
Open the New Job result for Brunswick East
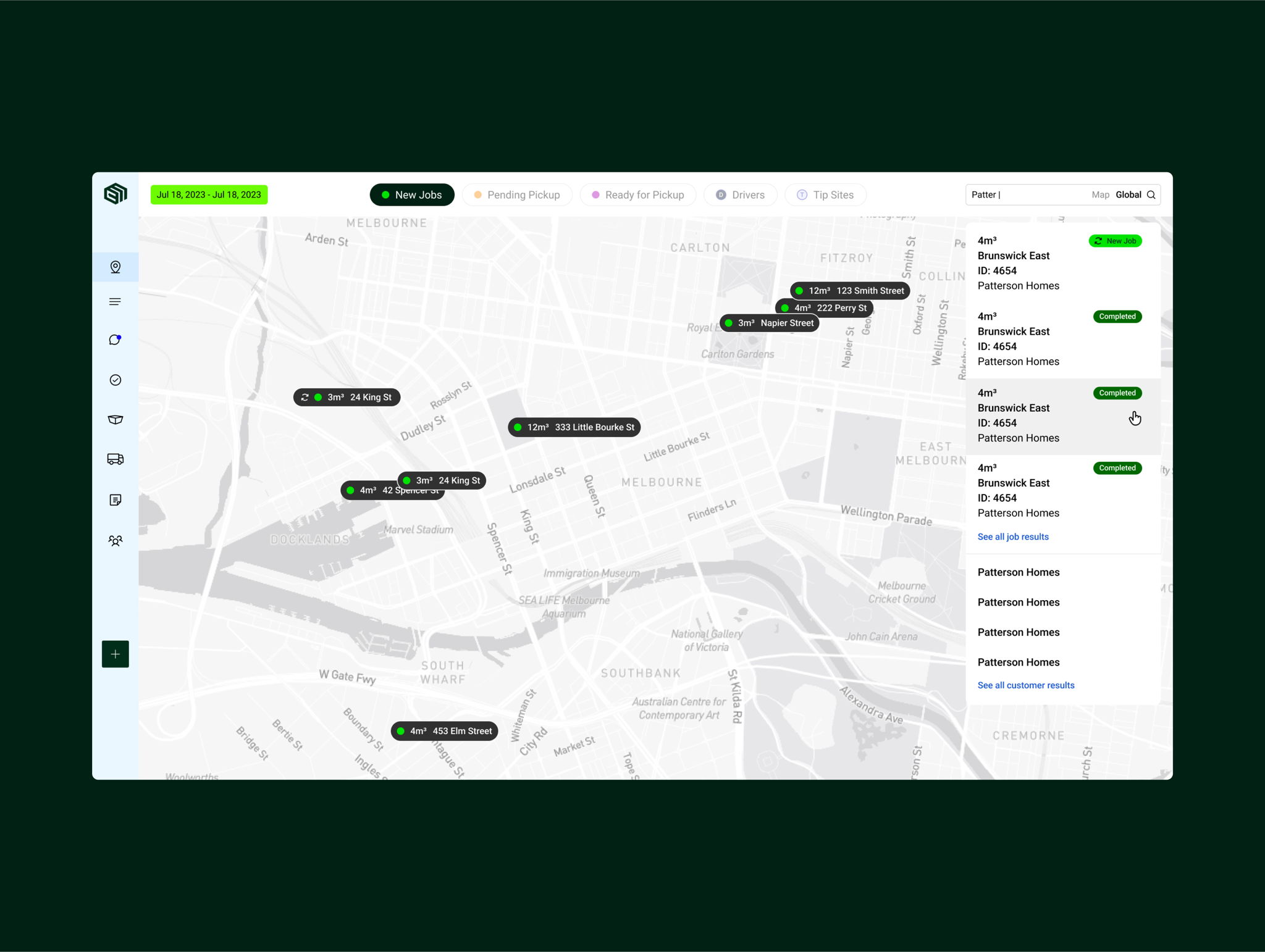(x=1063, y=264)
